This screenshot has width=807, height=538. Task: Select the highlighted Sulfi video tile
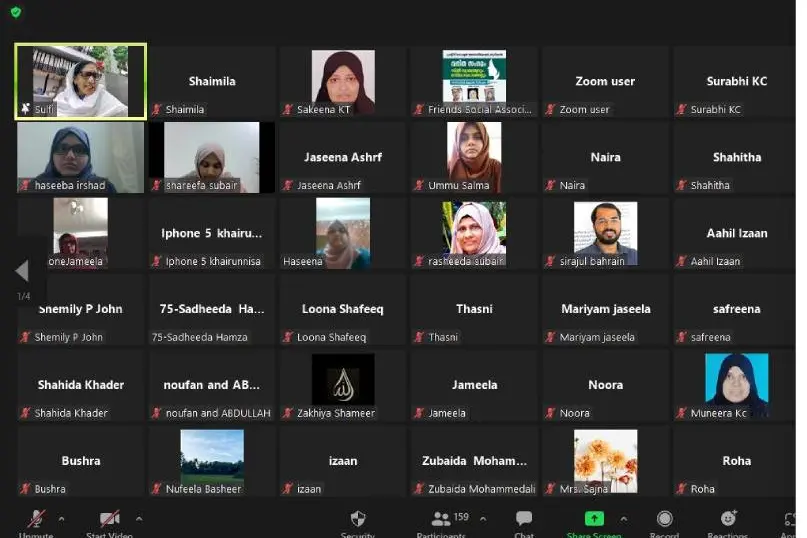tap(81, 81)
